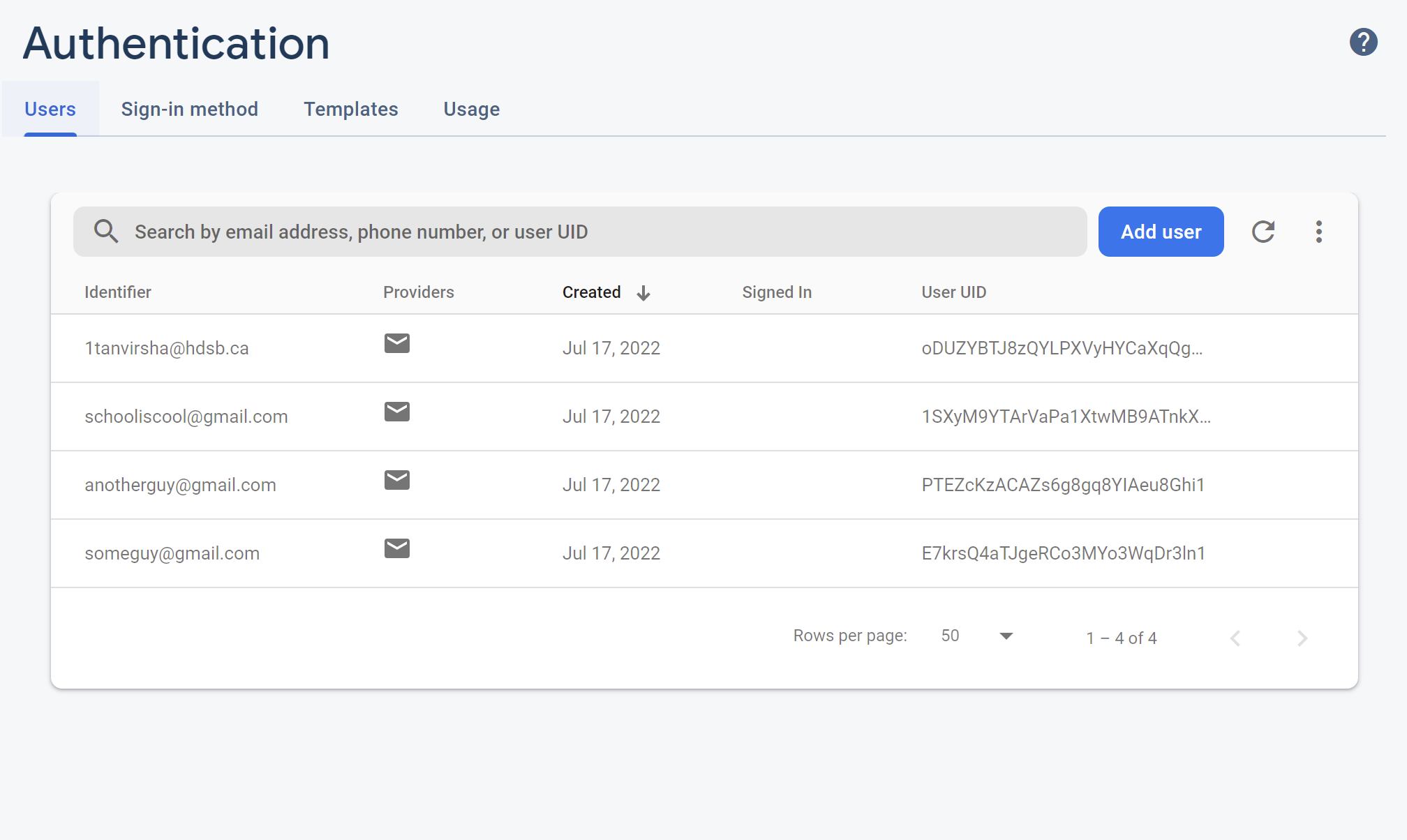Viewport: 1407px width, 840px height.
Task: Click email provider icon for 1tanvirsha@hdsb.ca
Action: tap(396, 343)
